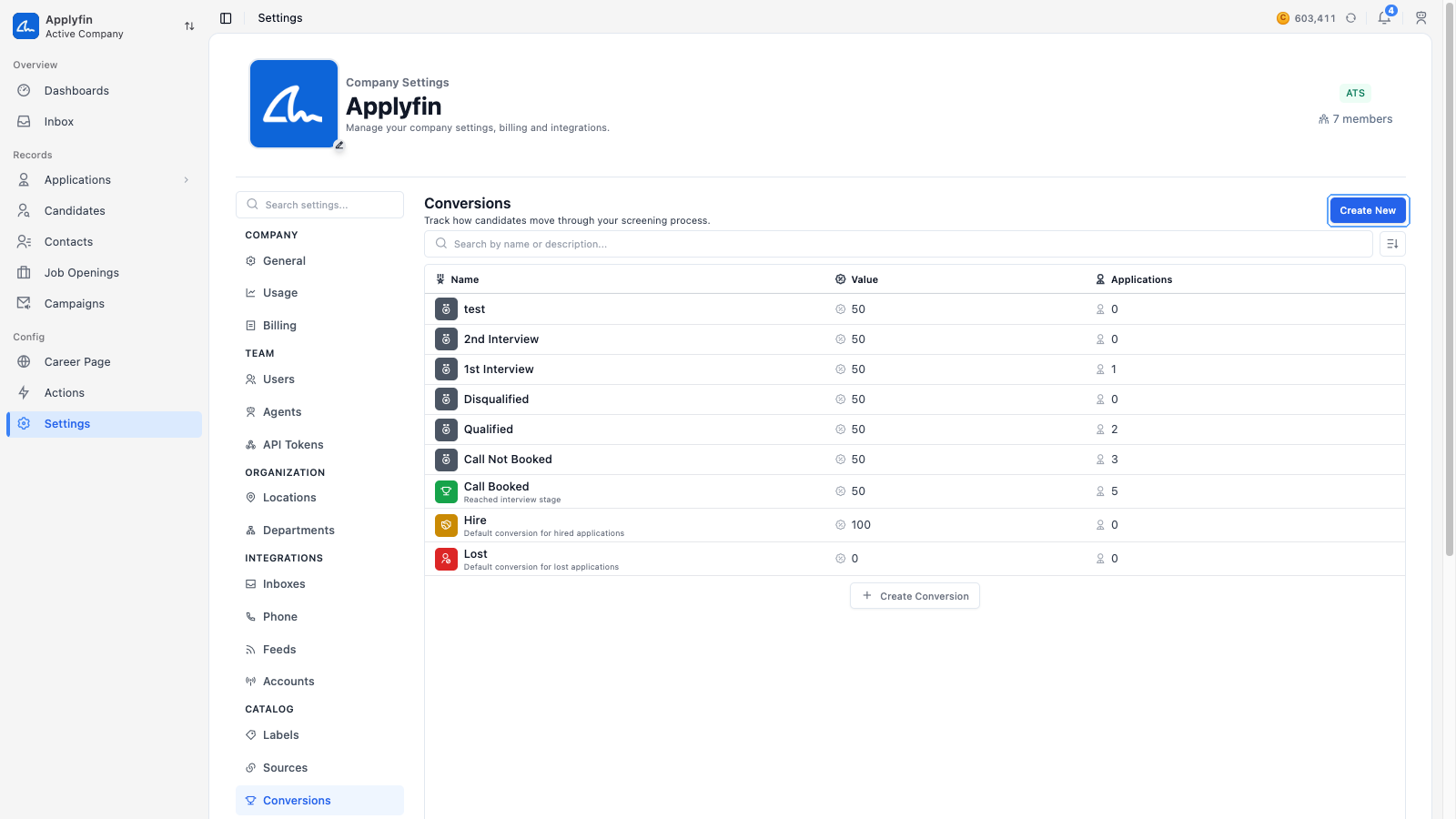
Task: Open General company settings
Action: click(319, 261)
